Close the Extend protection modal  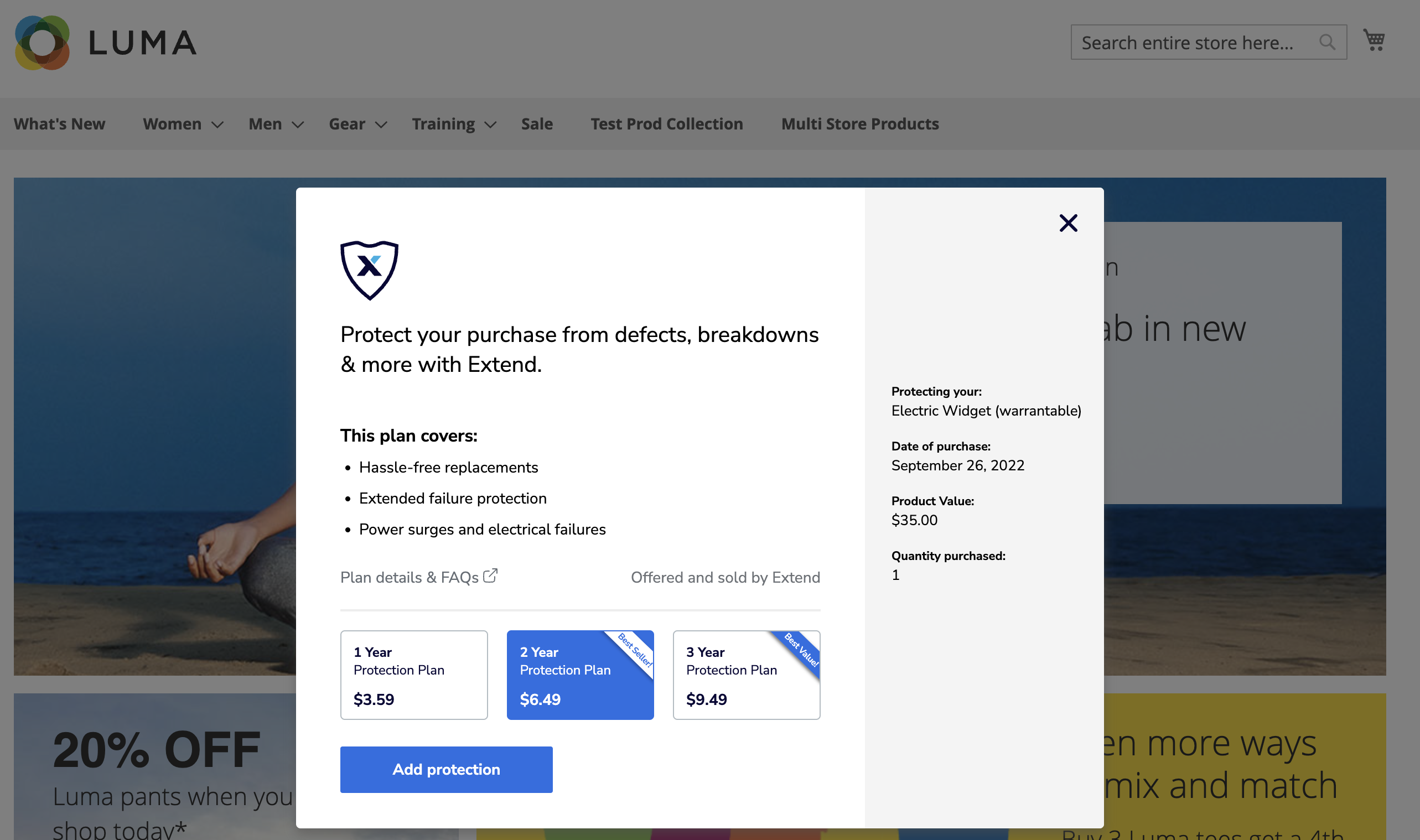[1068, 223]
